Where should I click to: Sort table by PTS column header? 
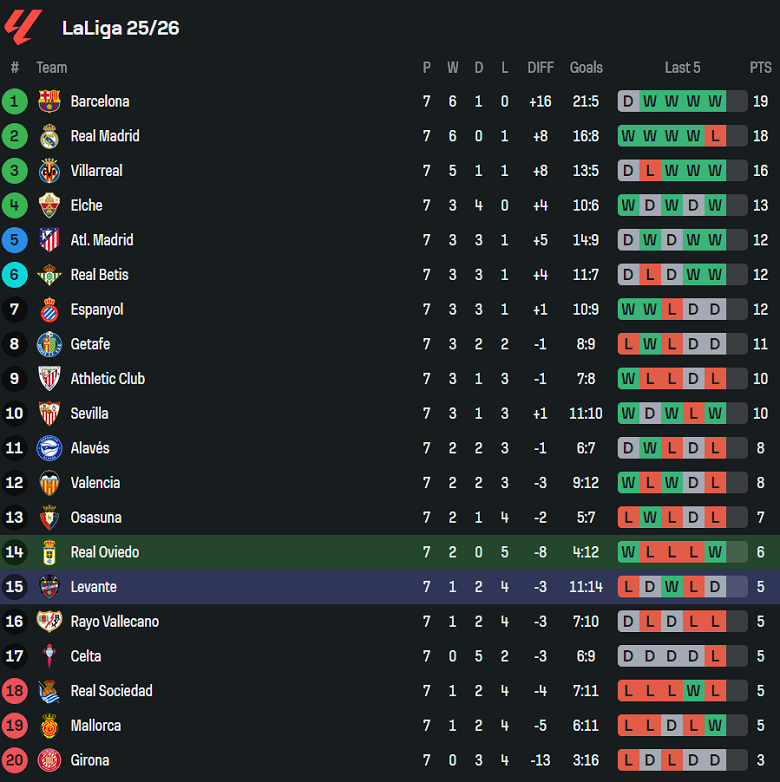[x=761, y=68]
